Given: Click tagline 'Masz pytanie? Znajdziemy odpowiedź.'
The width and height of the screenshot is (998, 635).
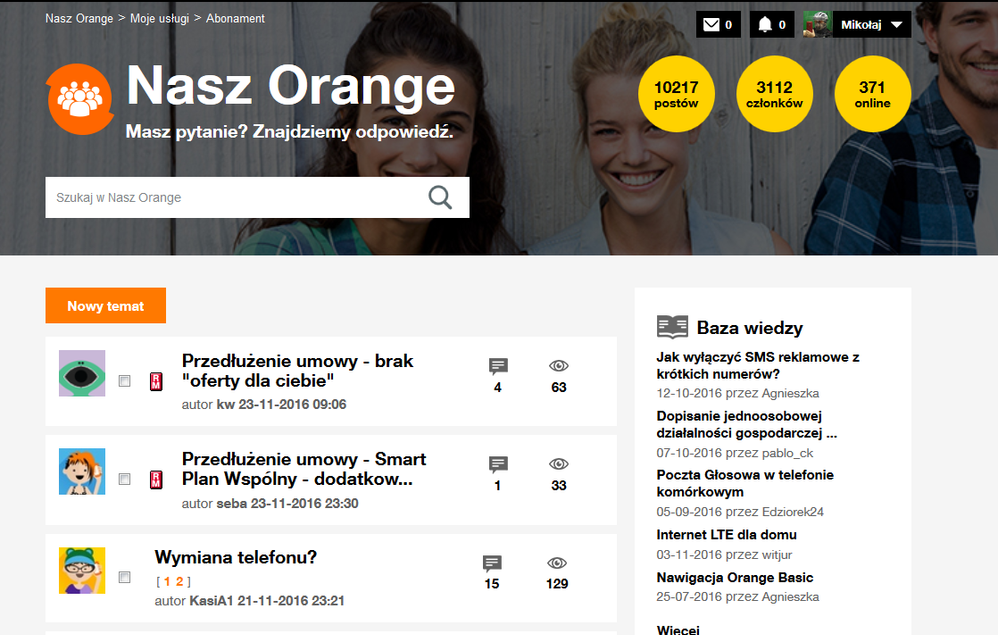Looking at the screenshot, I should click(x=290, y=132).
